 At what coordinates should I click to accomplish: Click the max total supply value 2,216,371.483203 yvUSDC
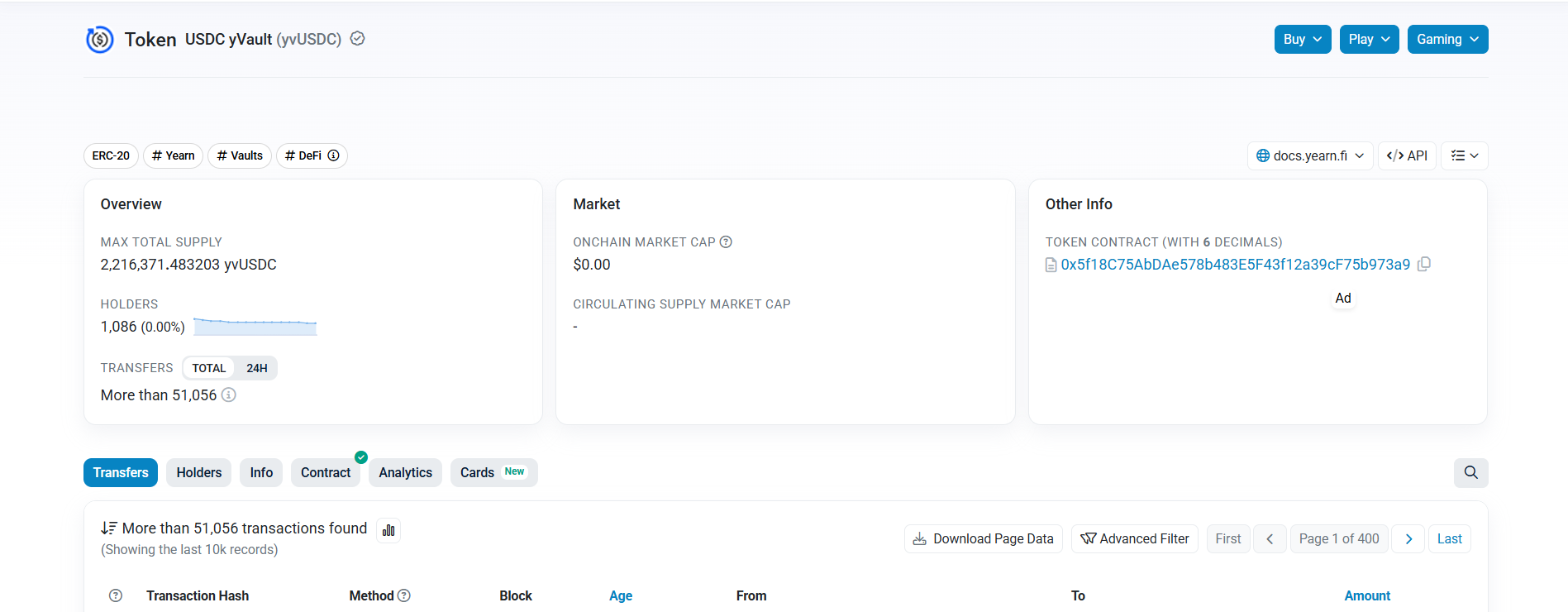coord(188,265)
